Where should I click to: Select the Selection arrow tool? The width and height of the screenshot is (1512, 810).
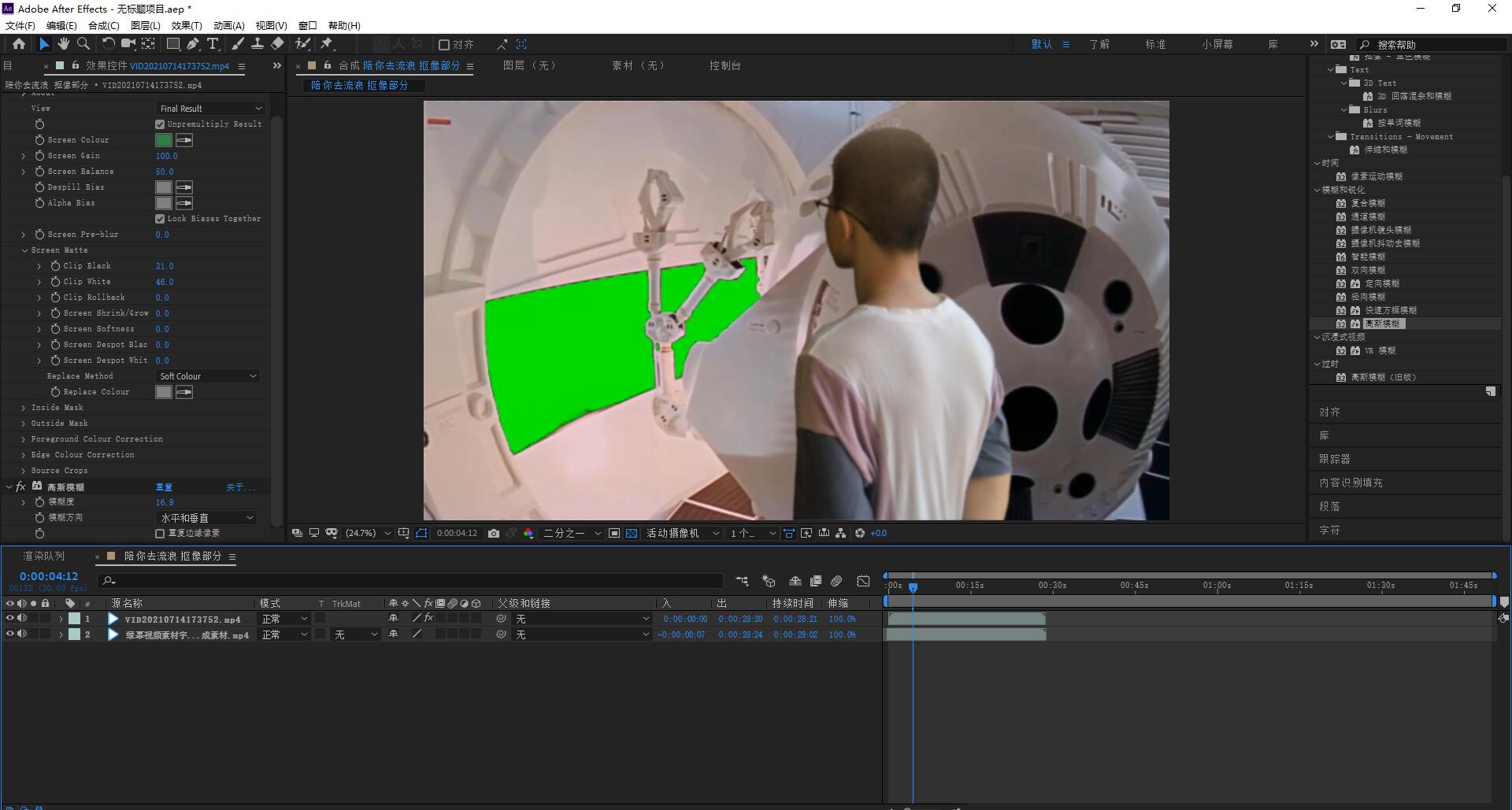[x=44, y=44]
